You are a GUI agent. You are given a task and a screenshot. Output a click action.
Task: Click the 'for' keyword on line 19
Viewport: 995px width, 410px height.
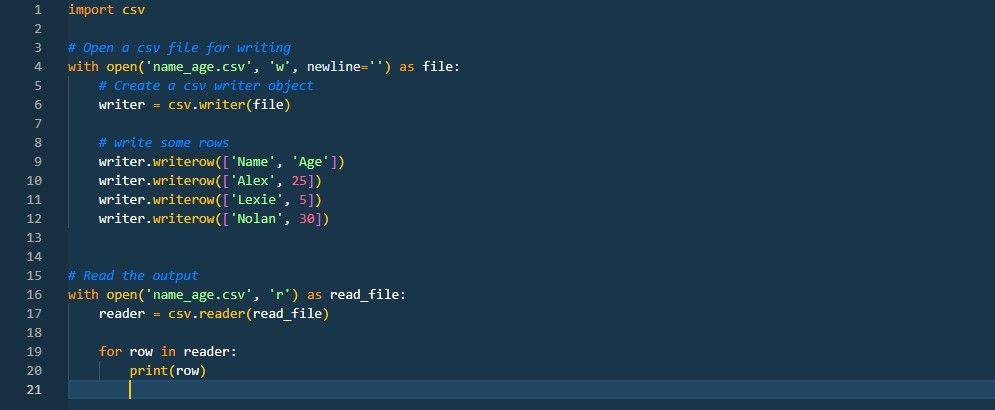tap(110, 352)
